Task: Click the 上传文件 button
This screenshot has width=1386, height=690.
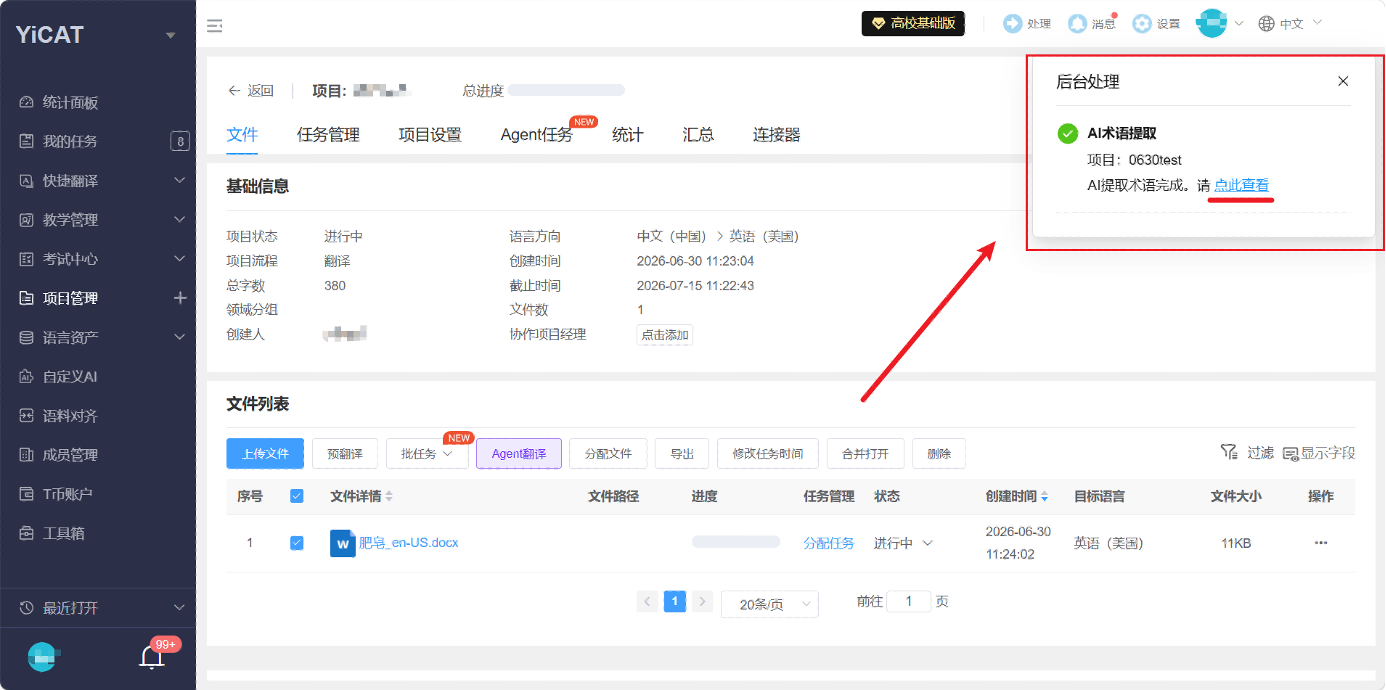Action: tap(265, 454)
